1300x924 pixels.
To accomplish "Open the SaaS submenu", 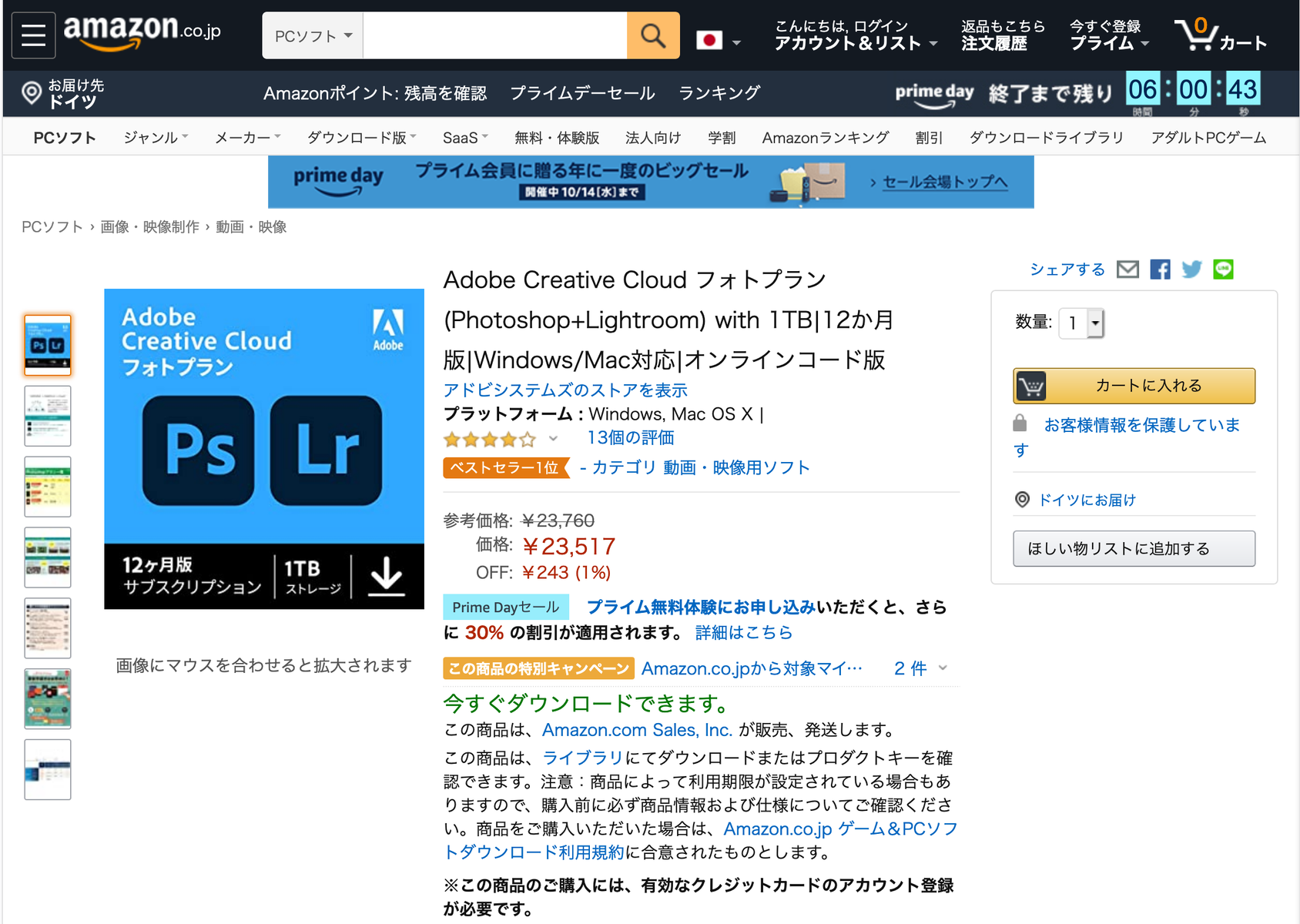I will click(x=465, y=138).
